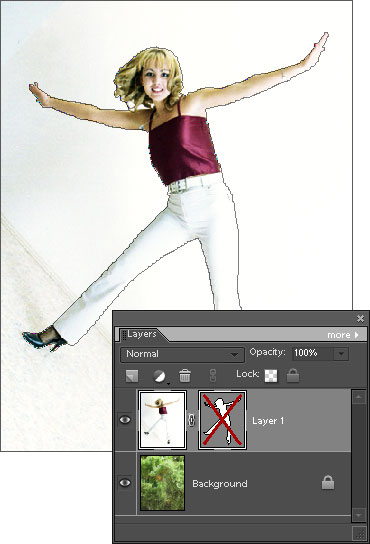
Task: Click the Opacity 100% value field
Action: [x=313, y=354]
